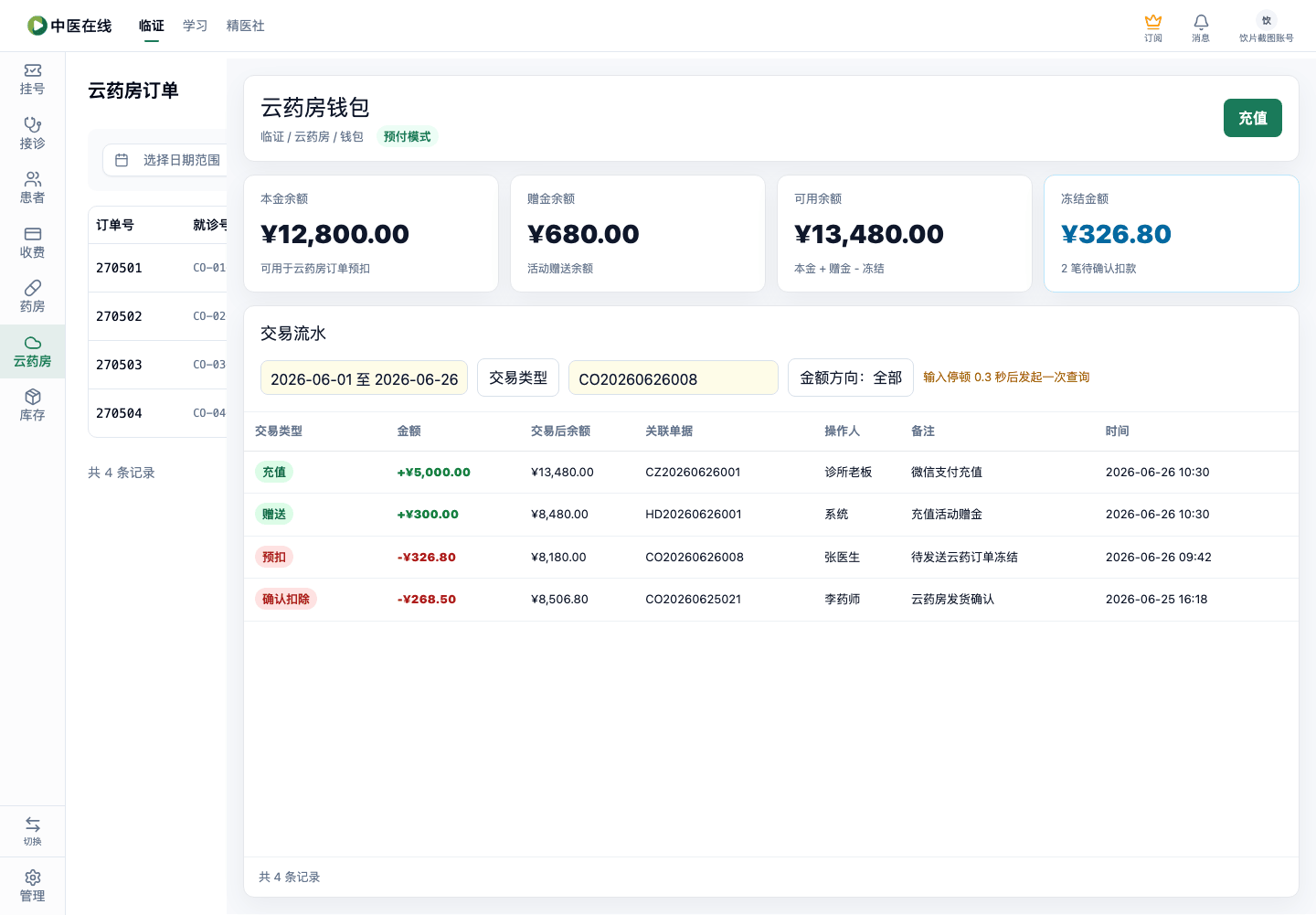
Task: Click CO20260626008 in the transaction table
Action: (x=695, y=558)
